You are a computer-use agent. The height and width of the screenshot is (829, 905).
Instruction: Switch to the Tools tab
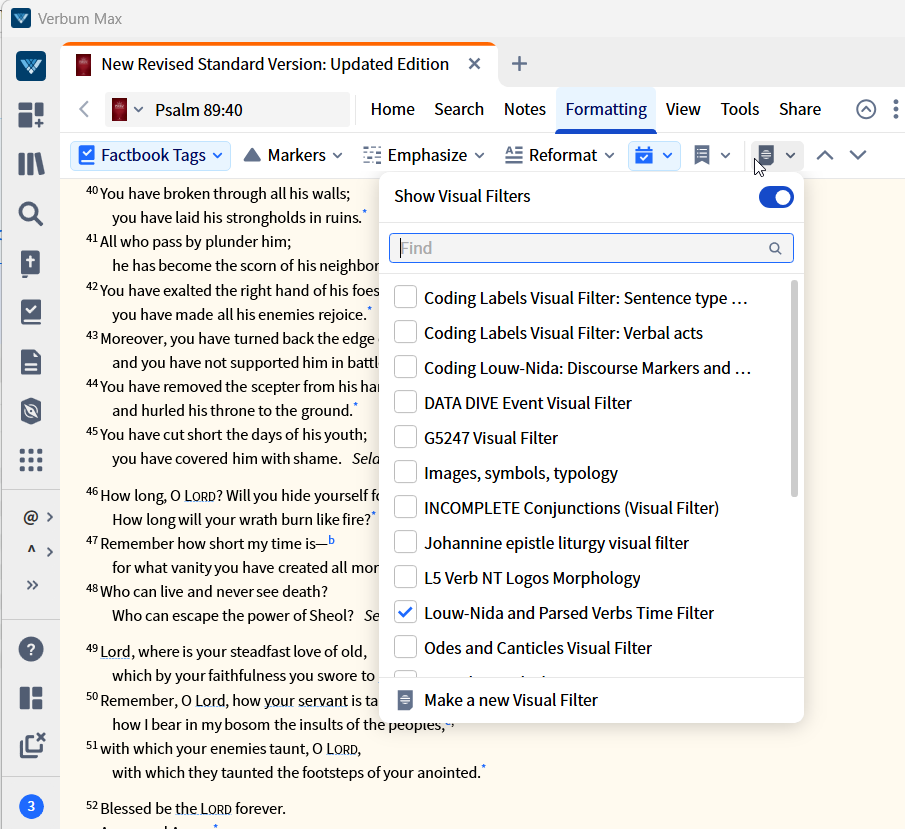tap(739, 109)
